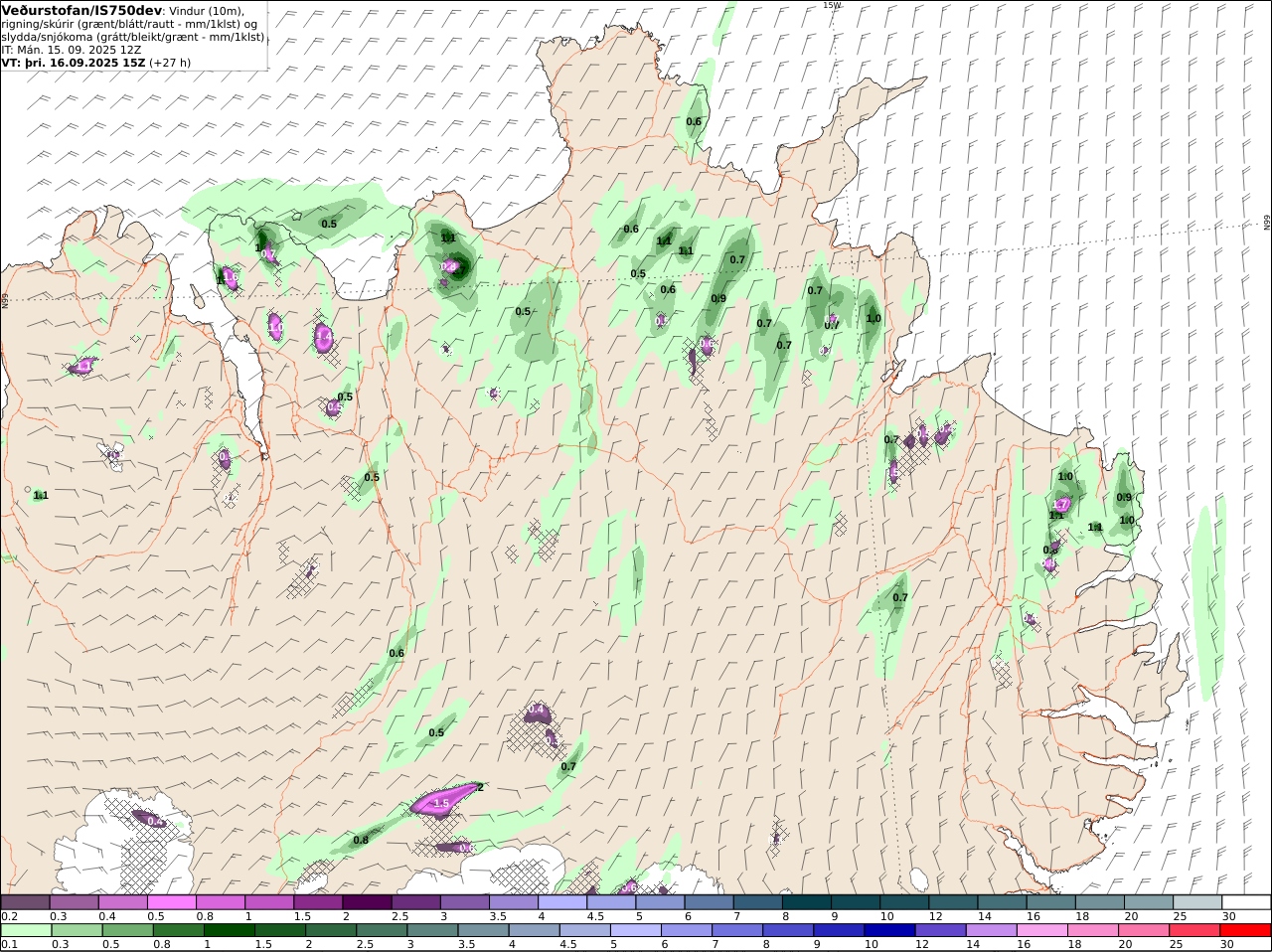Click the bright red 30 swatch in rain scale

tap(1245, 930)
